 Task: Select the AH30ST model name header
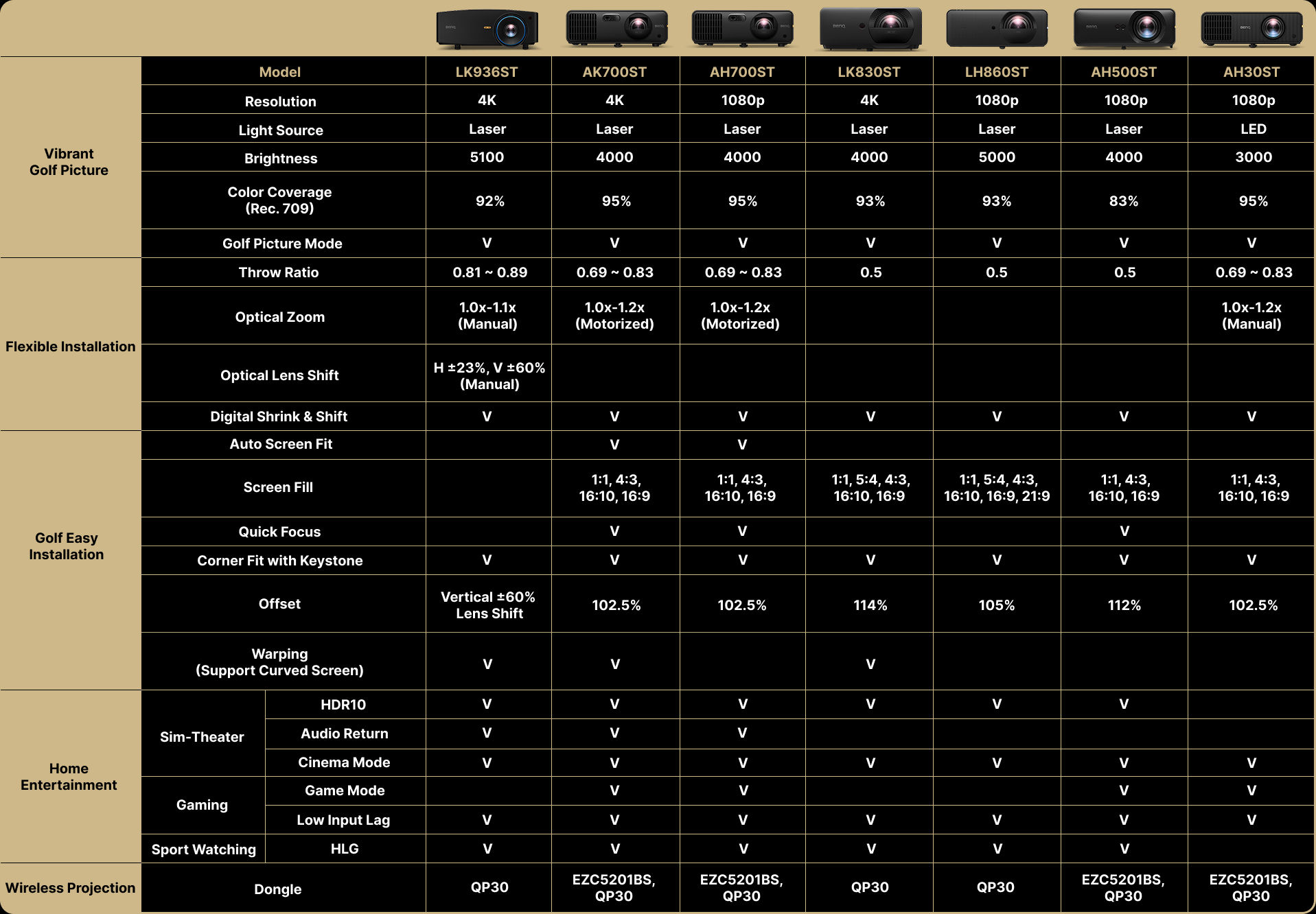point(1251,72)
